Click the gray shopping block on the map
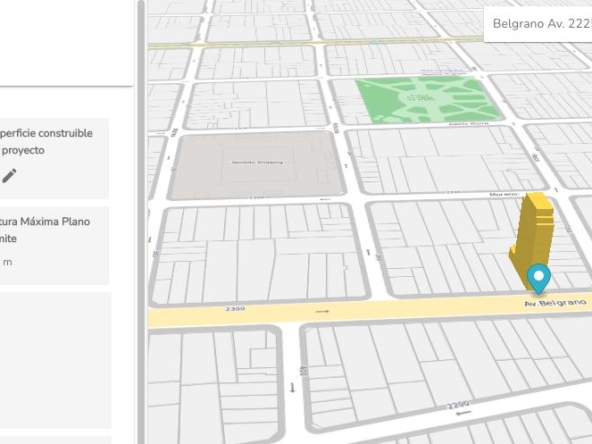The width and height of the screenshot is (592, 444). 257,165
